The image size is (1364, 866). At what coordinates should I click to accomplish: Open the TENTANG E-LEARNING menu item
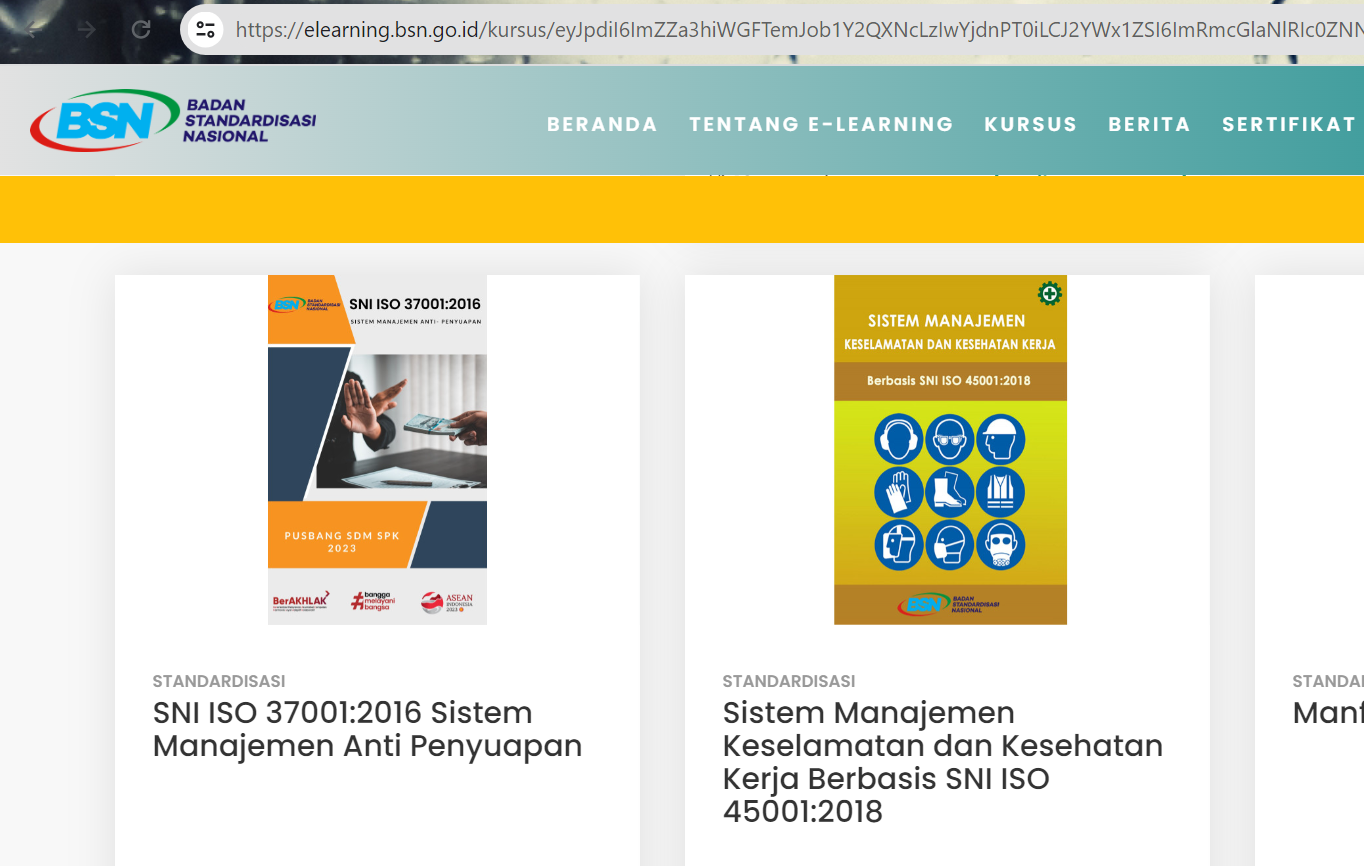(x=821, y=124)
